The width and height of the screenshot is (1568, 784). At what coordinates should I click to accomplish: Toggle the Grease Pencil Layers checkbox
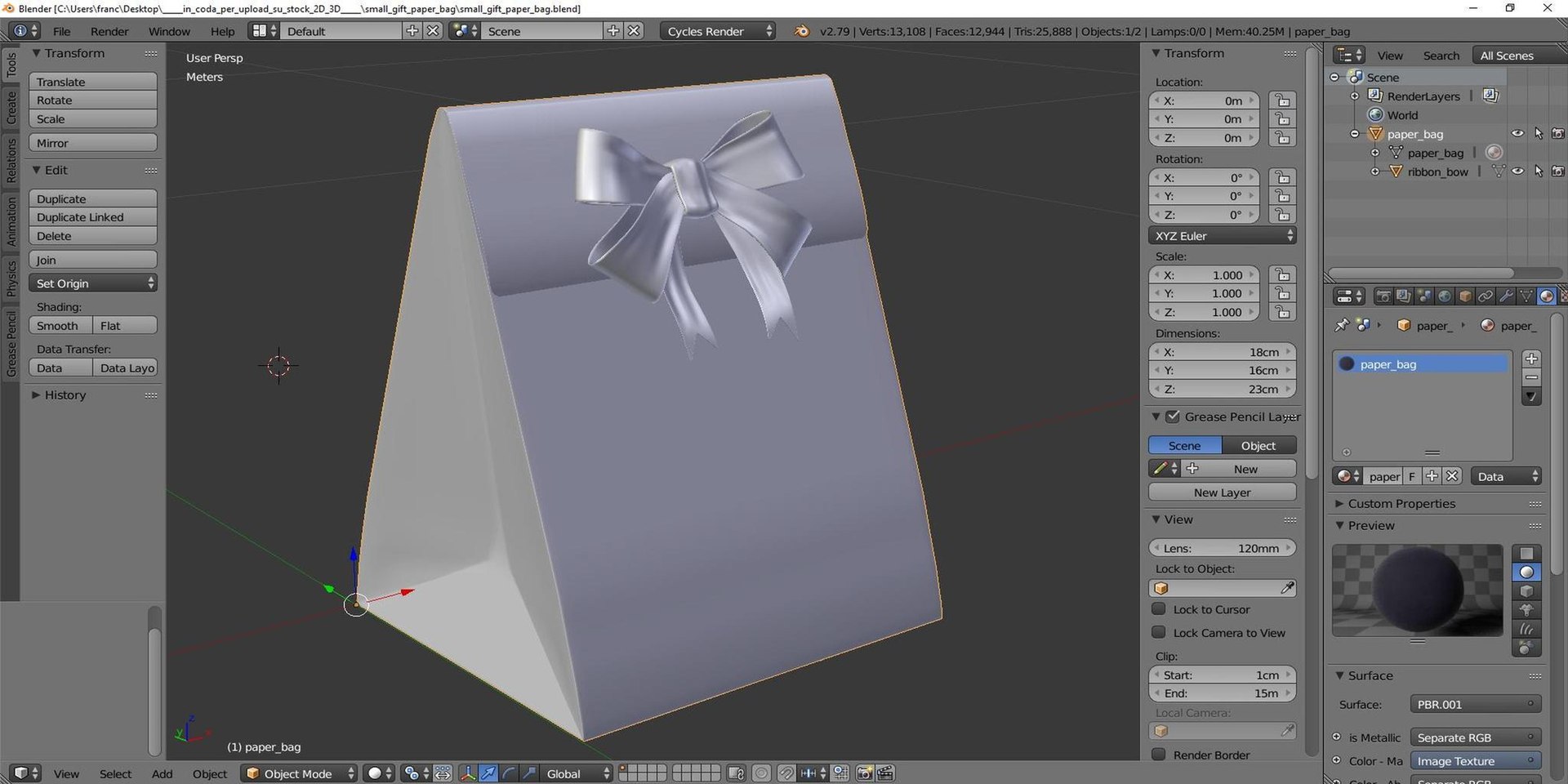point(1173,416)
